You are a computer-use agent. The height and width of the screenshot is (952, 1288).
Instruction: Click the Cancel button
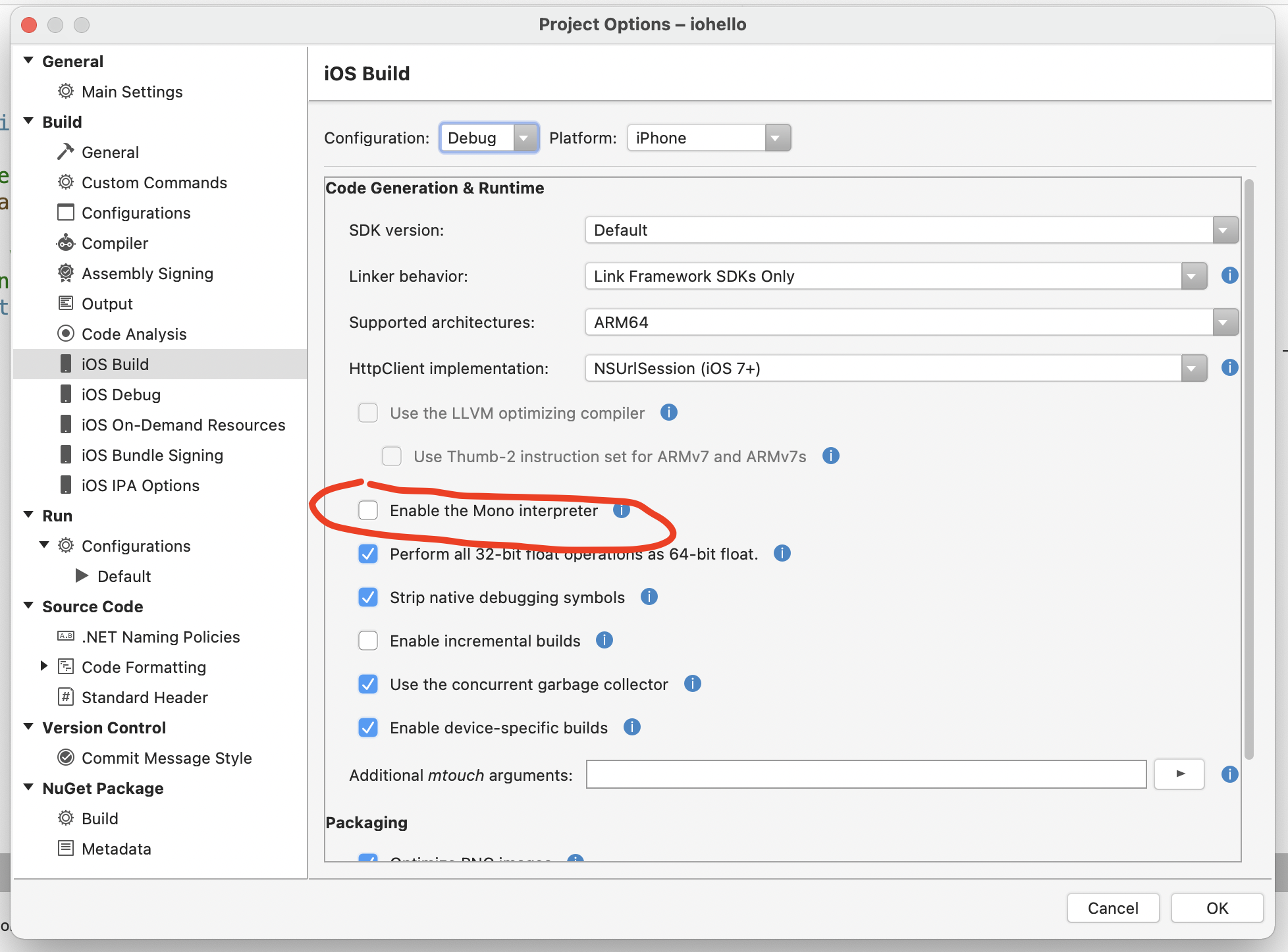[x=1113, y=908]
